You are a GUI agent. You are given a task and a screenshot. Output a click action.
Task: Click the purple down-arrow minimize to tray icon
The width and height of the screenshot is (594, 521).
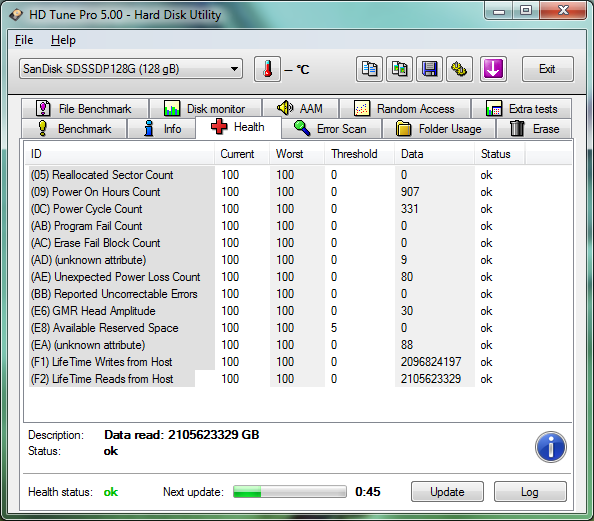(493, 69)
